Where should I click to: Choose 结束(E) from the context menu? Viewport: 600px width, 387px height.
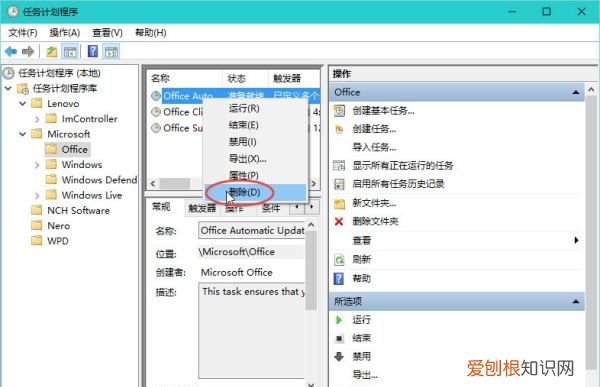255,125
